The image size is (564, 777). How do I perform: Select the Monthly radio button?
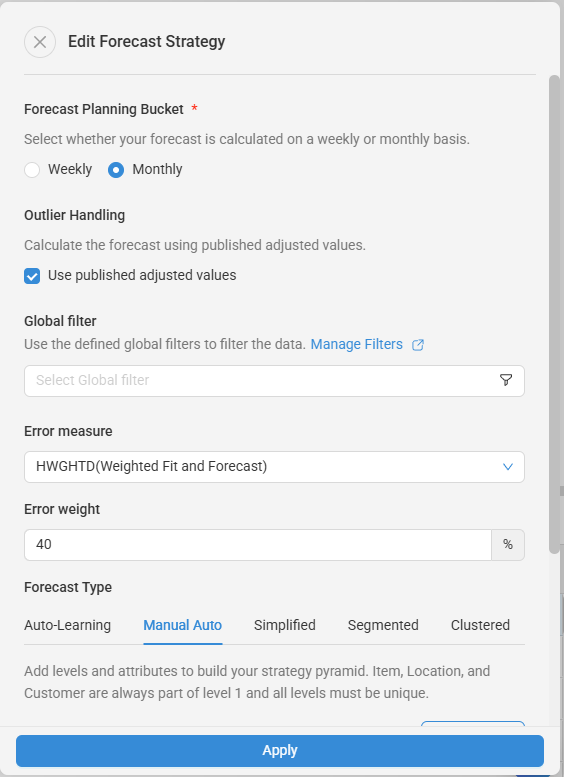(x=116, y=170)
